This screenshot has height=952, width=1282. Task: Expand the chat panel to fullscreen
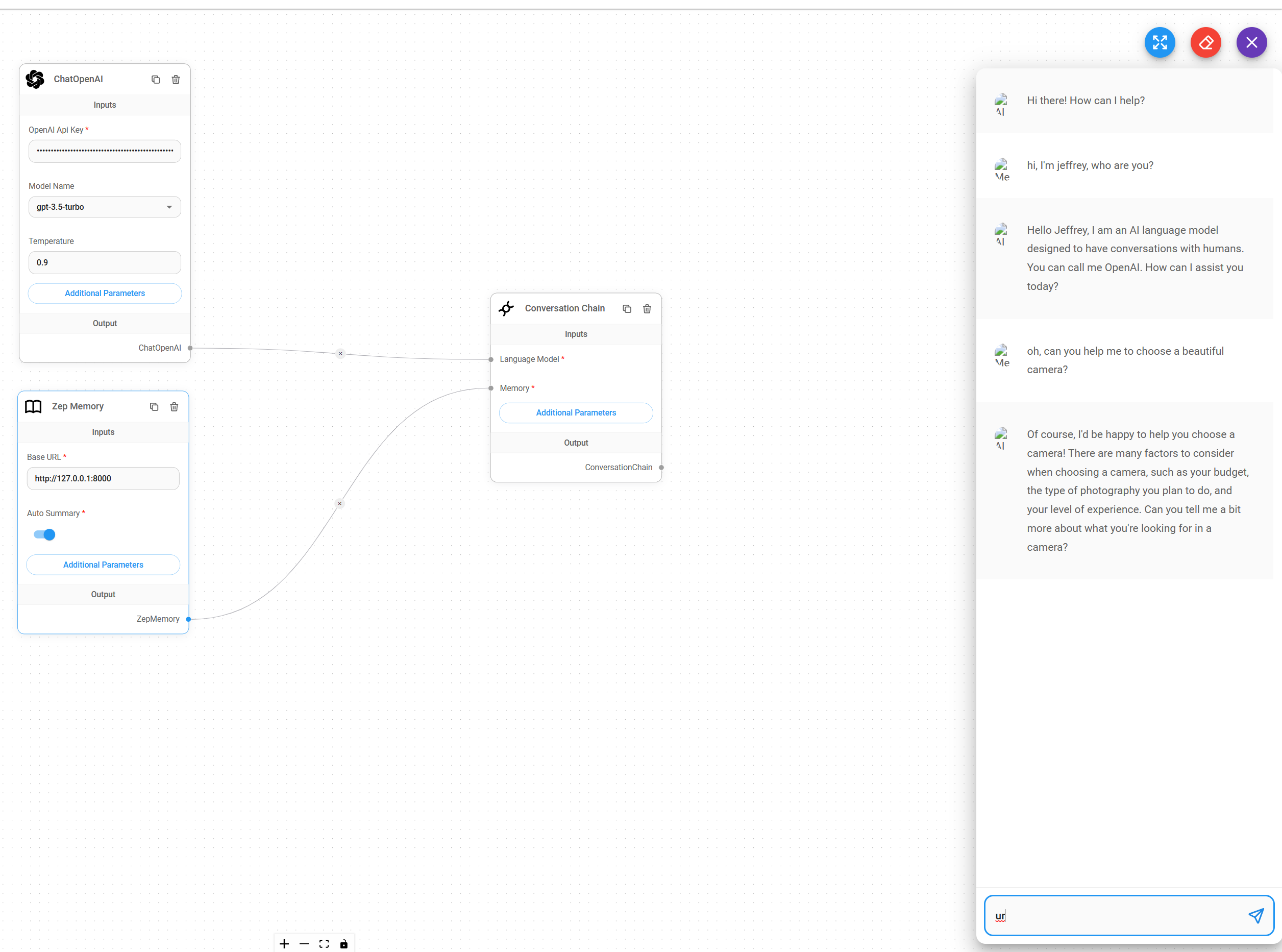click(1160, 43)
